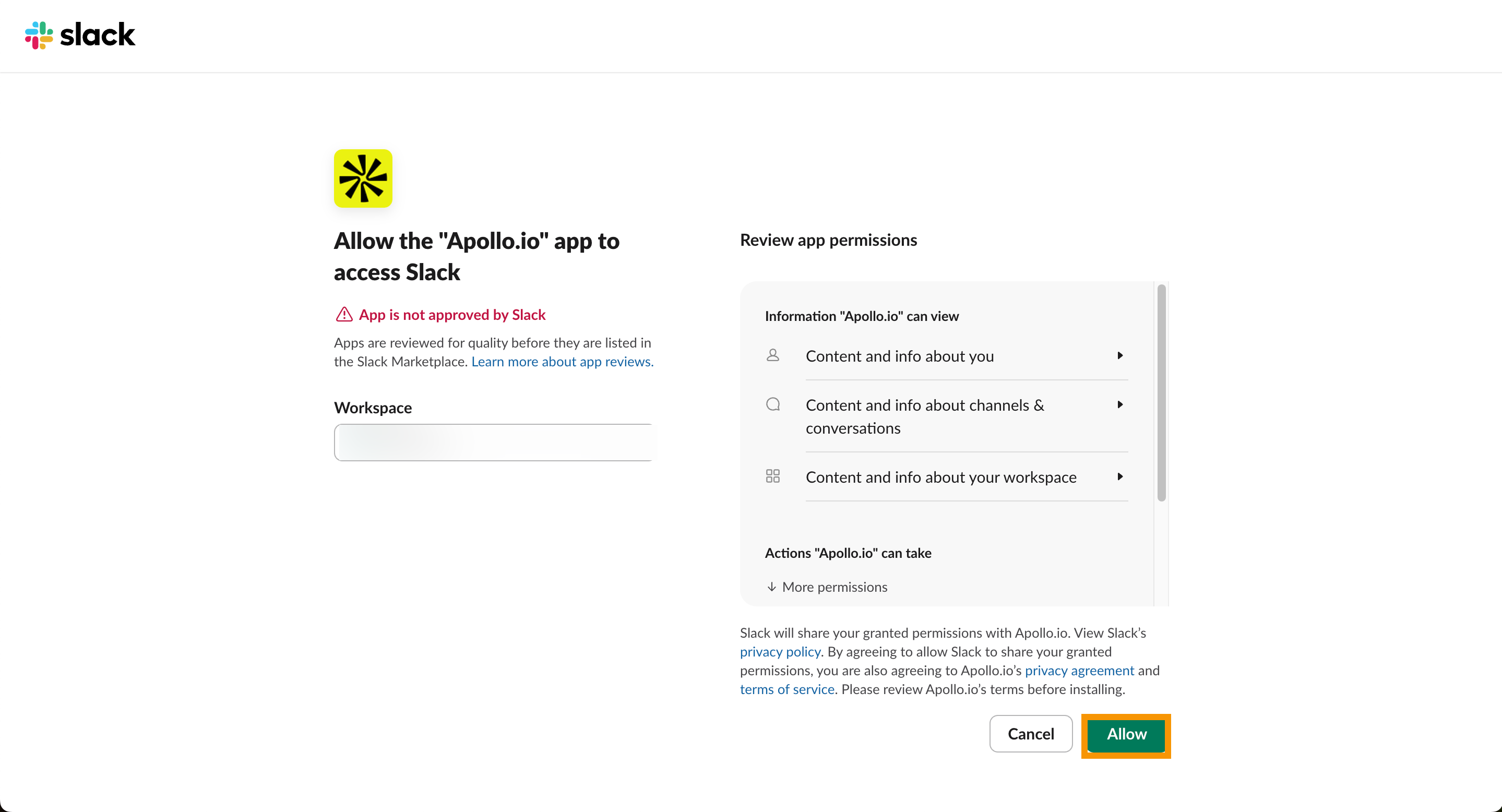Click the red warning triangle icon
1502x812 pixels.
344,315
